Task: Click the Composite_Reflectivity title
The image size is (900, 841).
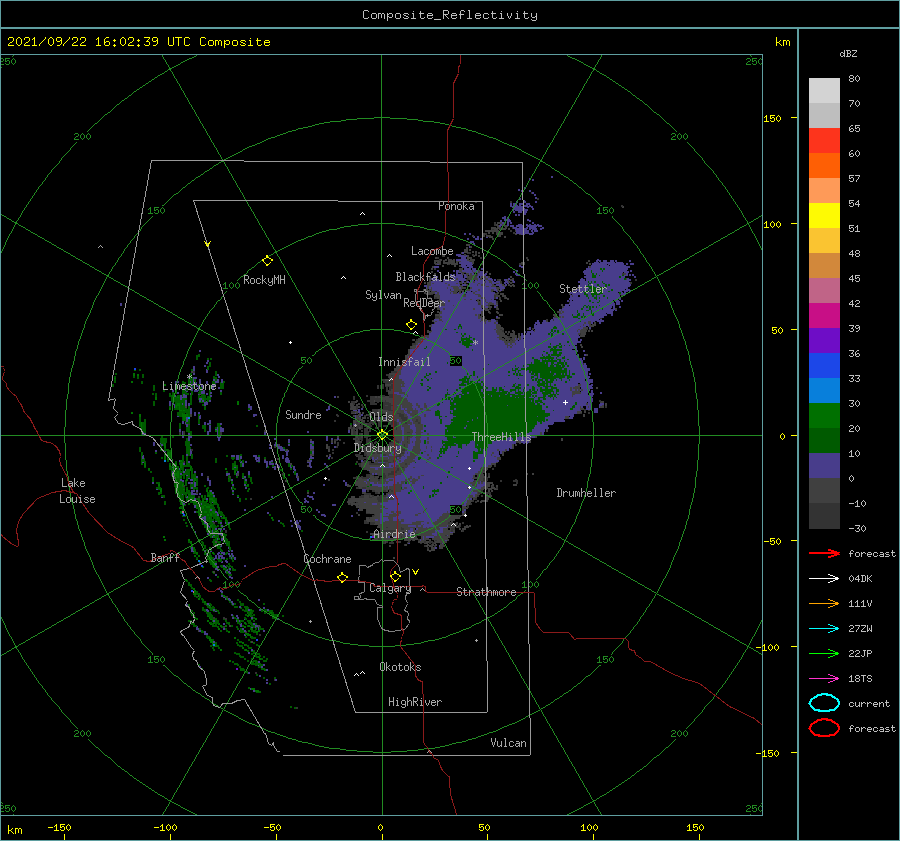Action: click(450, 15)
